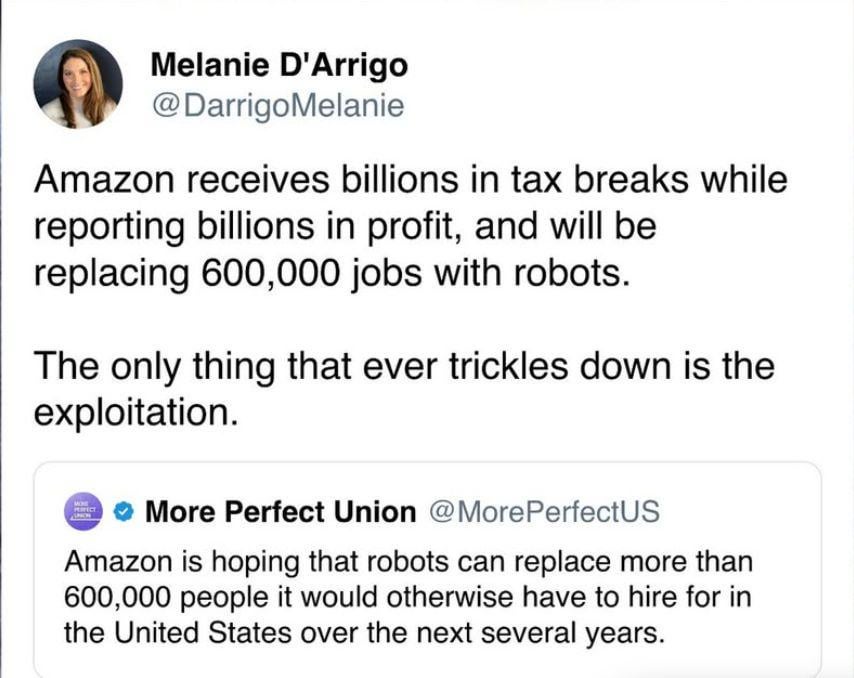854x678 pixels.
Task: Click the @MorePerfectUS handle
Action: [544, 512]
